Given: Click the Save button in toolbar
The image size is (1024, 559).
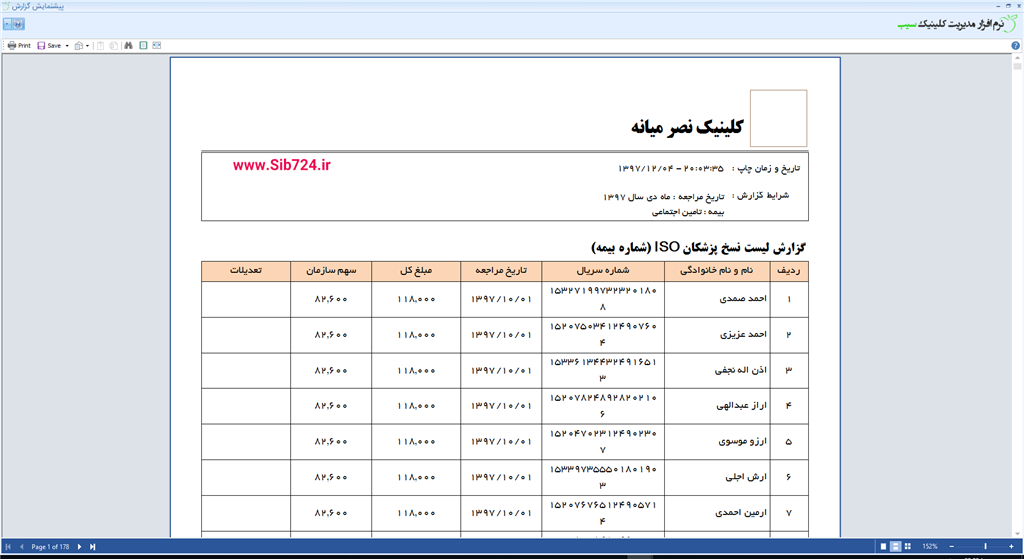Looking at the screenshot, I should click(49, 46).
